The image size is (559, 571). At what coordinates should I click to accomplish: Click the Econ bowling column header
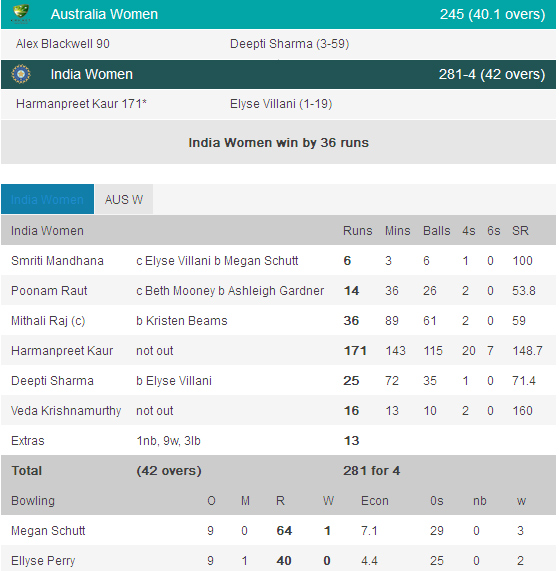pyautogui.click(x=375, y=501)
